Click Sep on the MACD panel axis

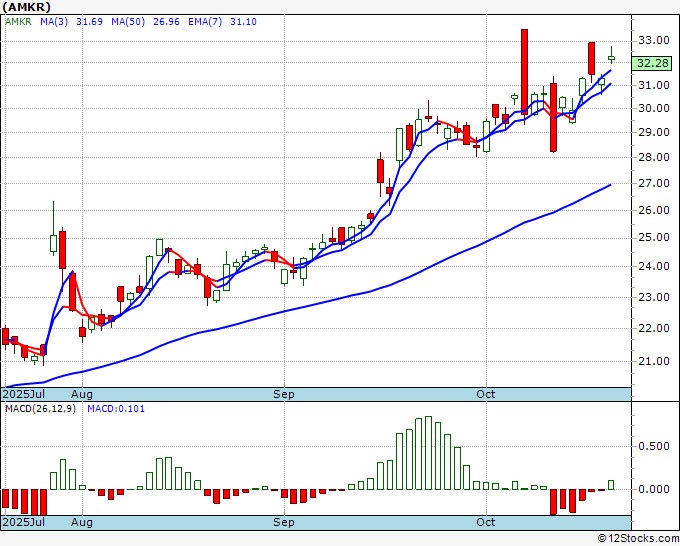[284, 522]
